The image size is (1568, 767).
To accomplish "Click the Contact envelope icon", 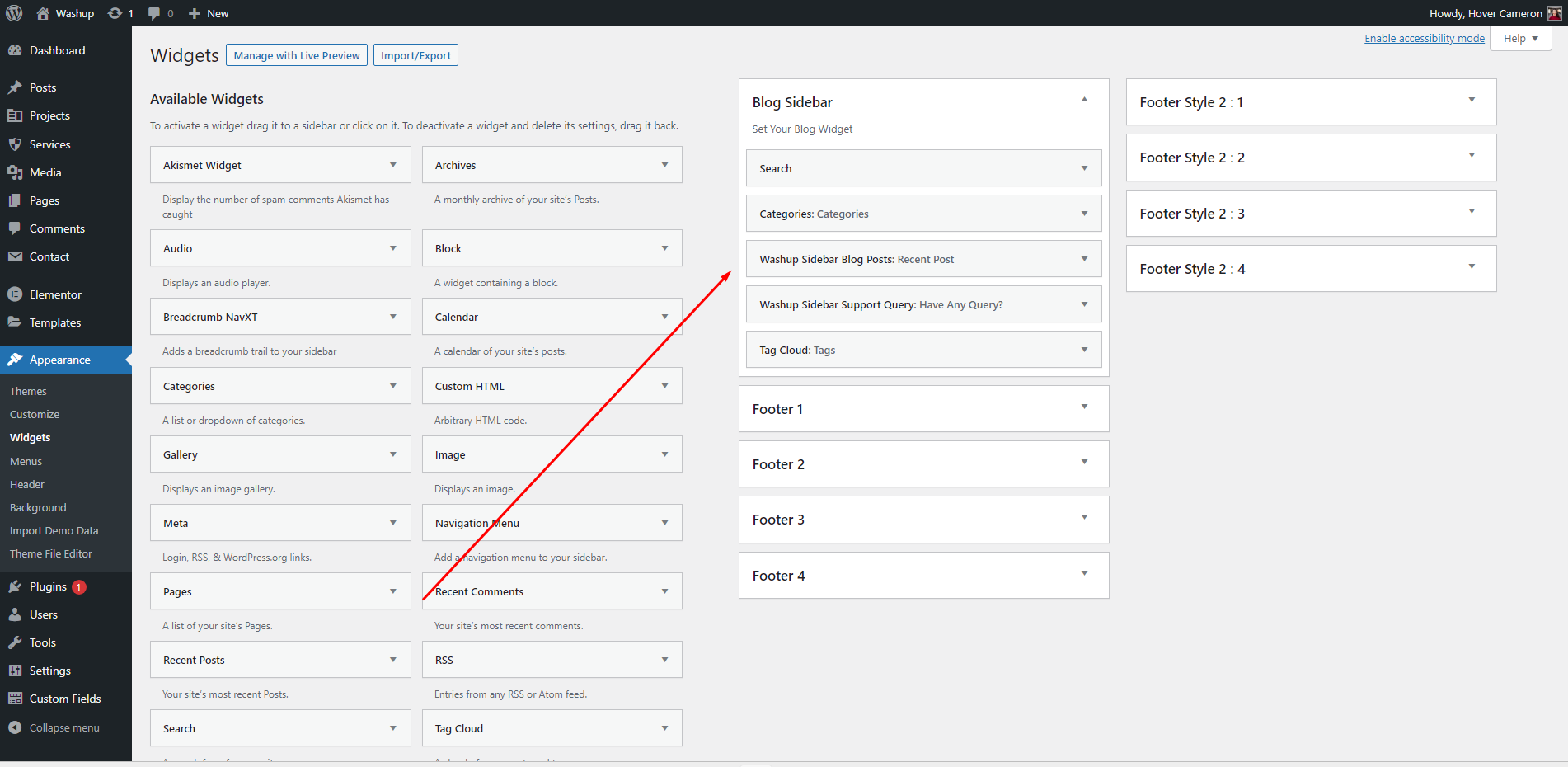I will [15, 256].
